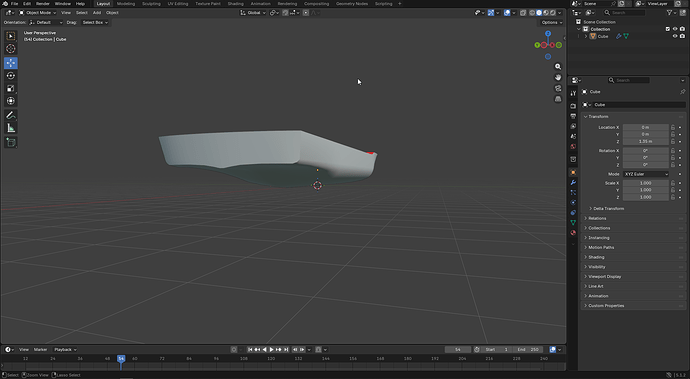This screenshot has width=690, height=379.
Task: Switch to the Geometry Nodes workspace tab
Action: (x=352, y=4)
